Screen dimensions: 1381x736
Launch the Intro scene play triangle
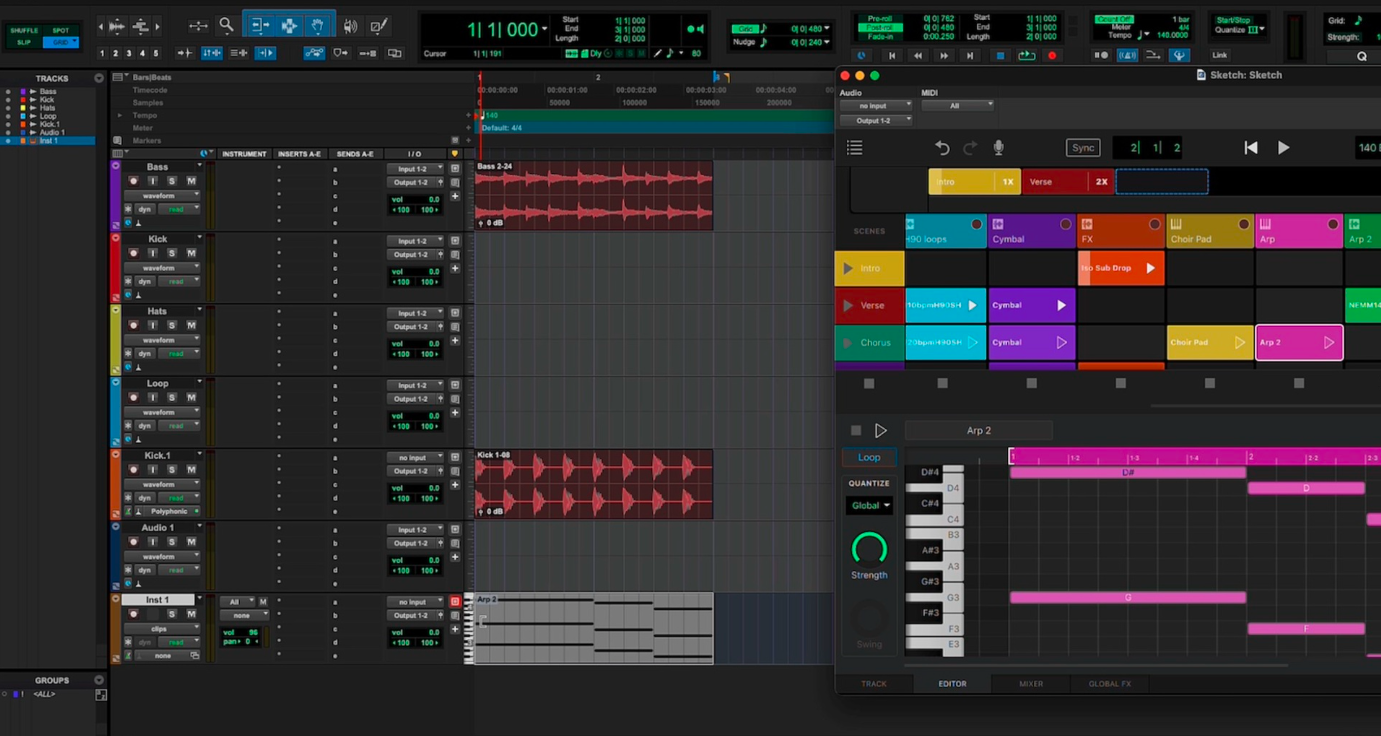pyautogui.click(x=848, y=269)
